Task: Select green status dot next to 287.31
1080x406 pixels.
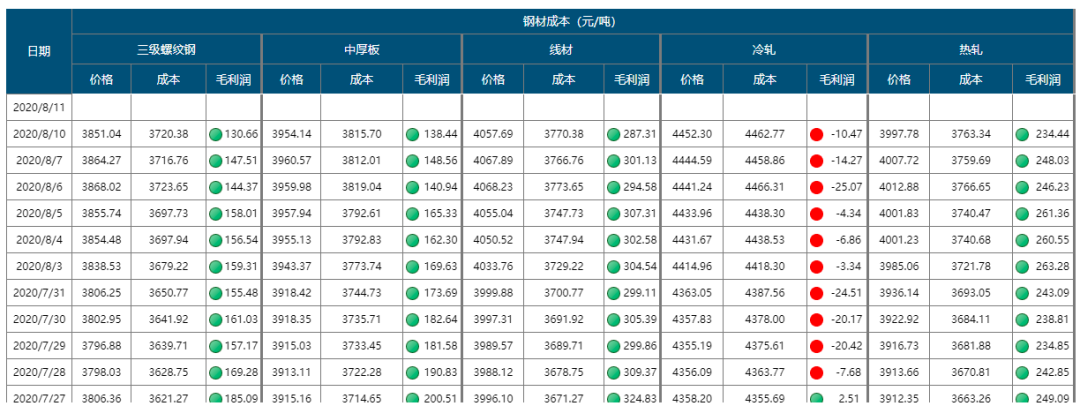Action: coord(613,134)
